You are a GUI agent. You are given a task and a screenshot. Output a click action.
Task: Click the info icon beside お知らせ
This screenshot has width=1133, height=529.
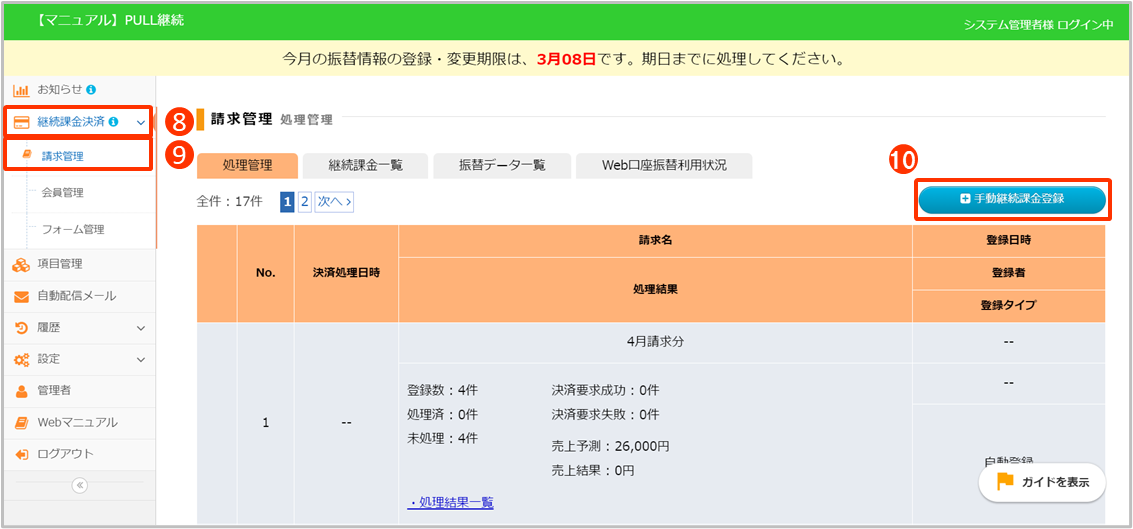coord(92,90)
